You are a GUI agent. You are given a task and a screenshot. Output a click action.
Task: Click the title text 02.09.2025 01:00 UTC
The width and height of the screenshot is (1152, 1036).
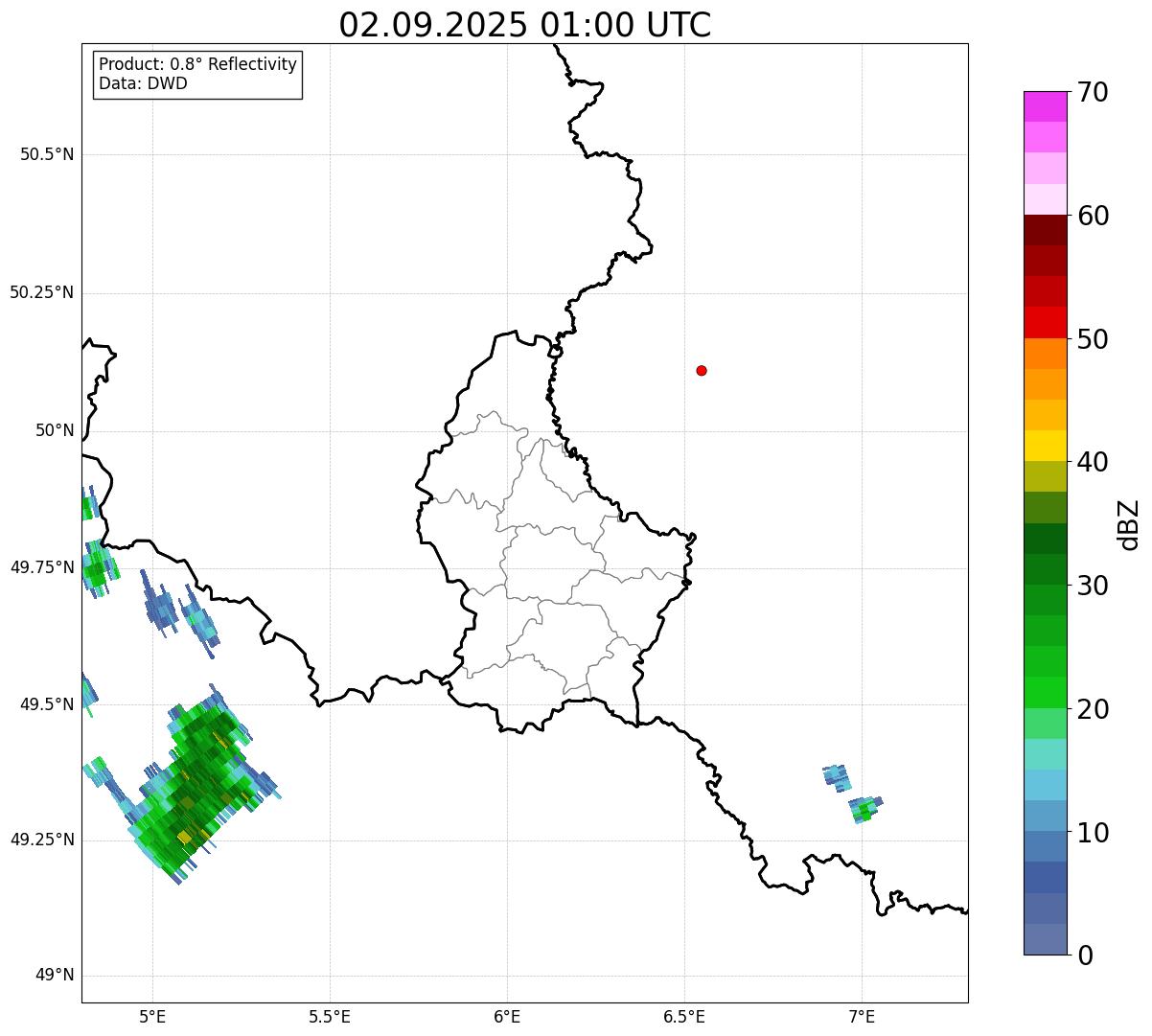click(x=525, y=25)
